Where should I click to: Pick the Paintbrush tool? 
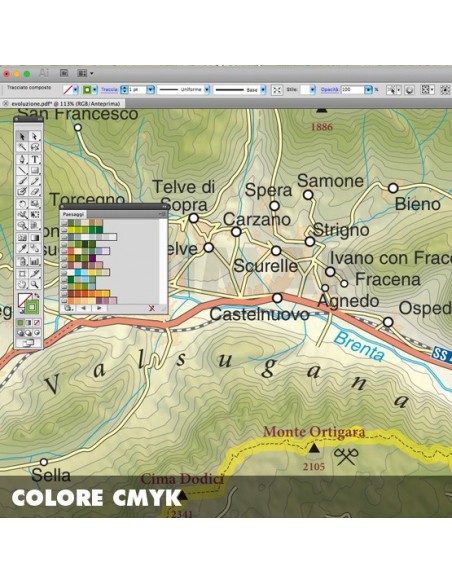click(x=22, y=181)
